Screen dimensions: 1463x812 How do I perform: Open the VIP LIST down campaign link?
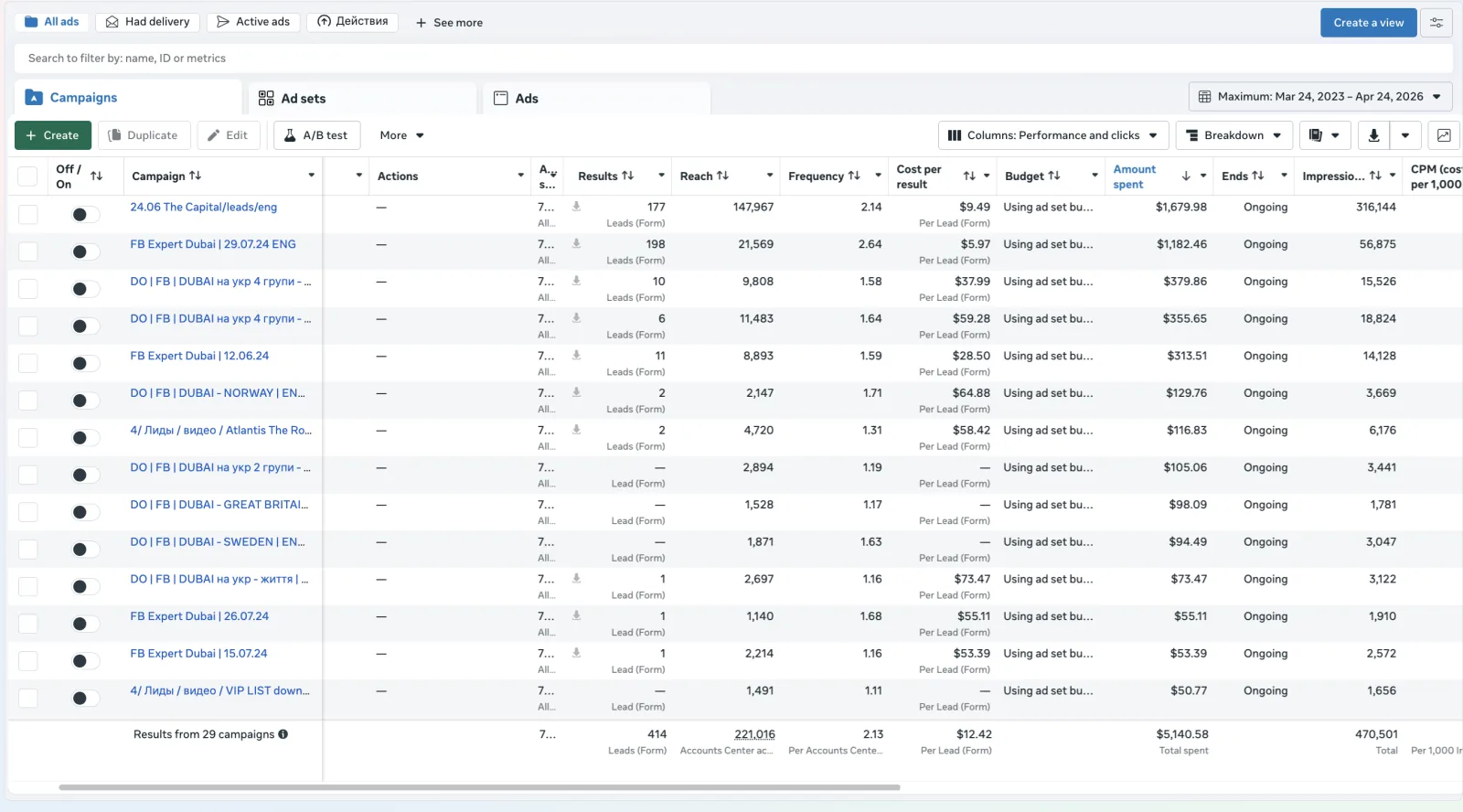click(219, 690)
